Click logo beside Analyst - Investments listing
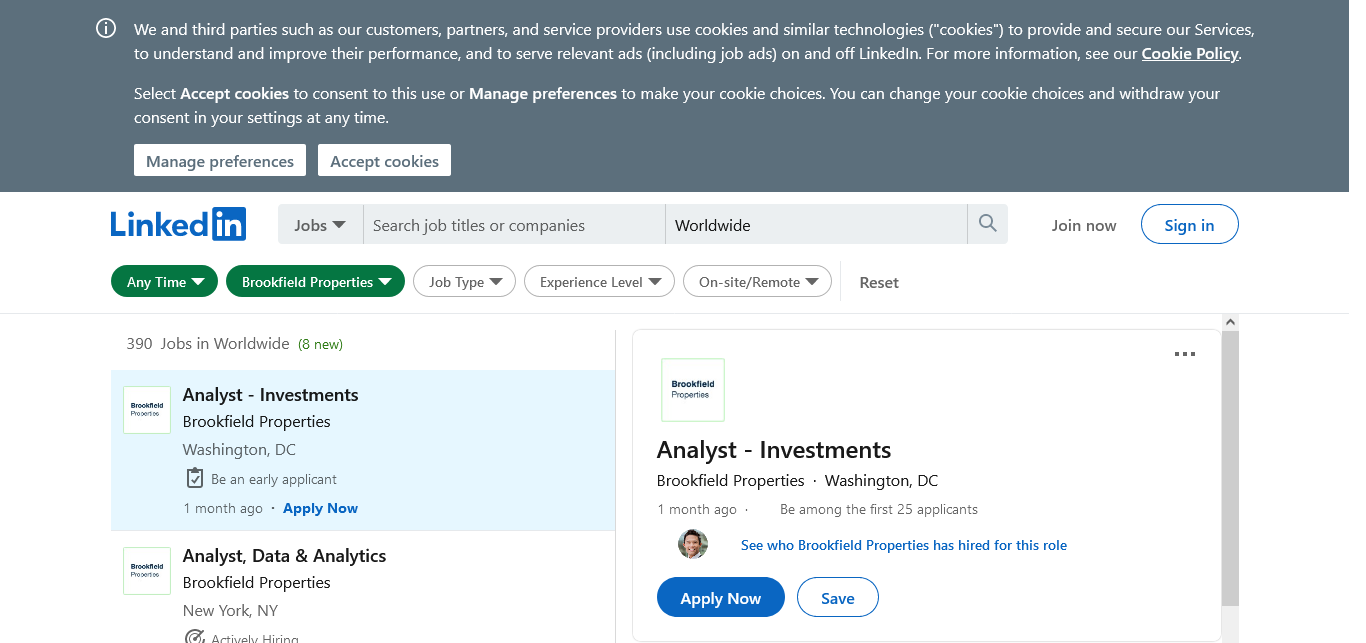This screenshot has height=643, width=1366. 147,410
